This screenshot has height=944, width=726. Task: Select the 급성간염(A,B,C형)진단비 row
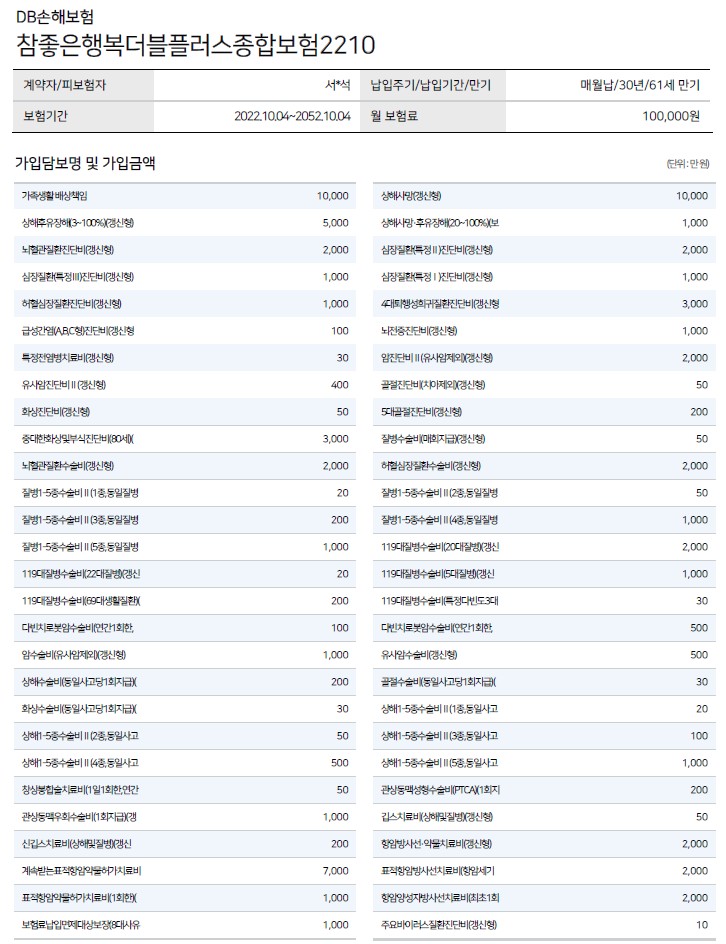coord(185,331)
